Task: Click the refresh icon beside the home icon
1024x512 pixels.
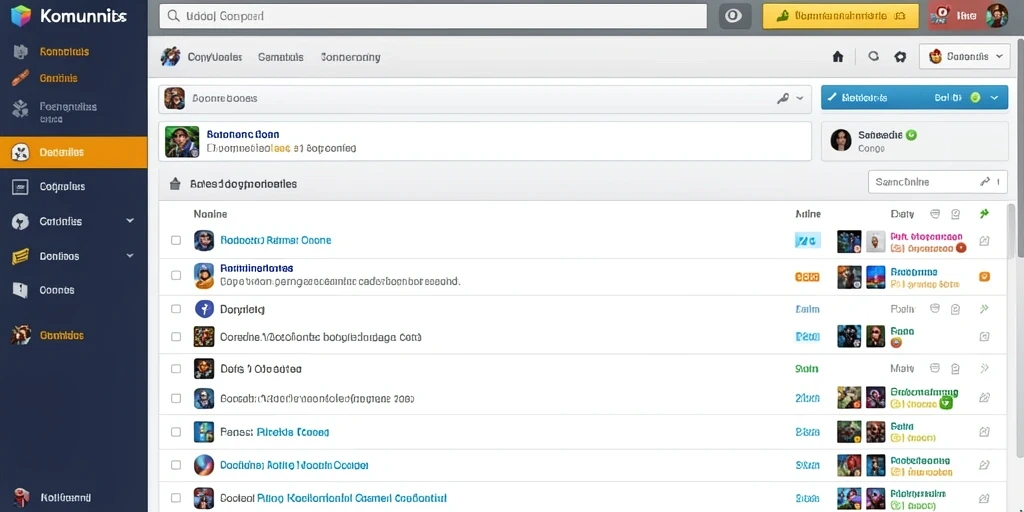Action: [873, 57]
